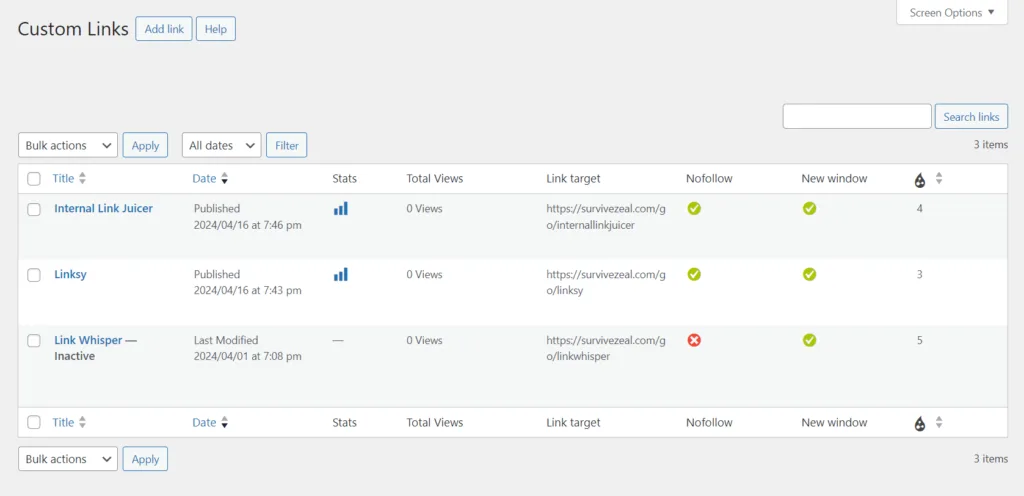Click the top Stats column header
Screen dimensions: 1024x496
tap(345, 178)
